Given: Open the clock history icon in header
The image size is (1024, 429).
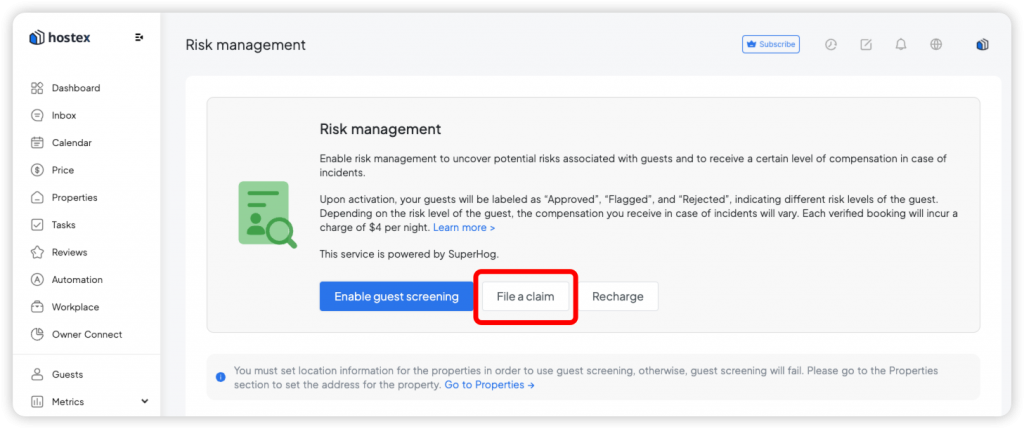Looking at the screenshot, I should click(x=831, y=44).
